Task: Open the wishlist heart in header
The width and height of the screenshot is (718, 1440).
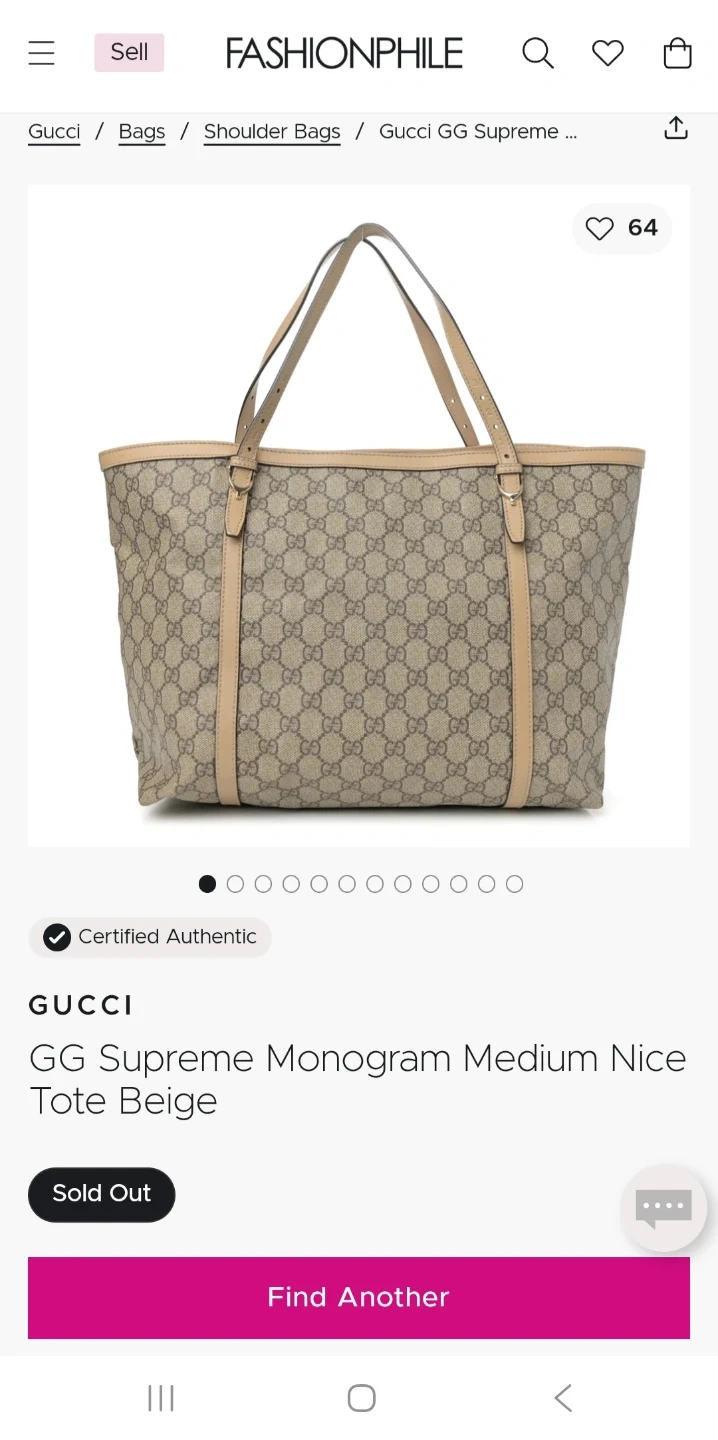Action: coord(608,53)
